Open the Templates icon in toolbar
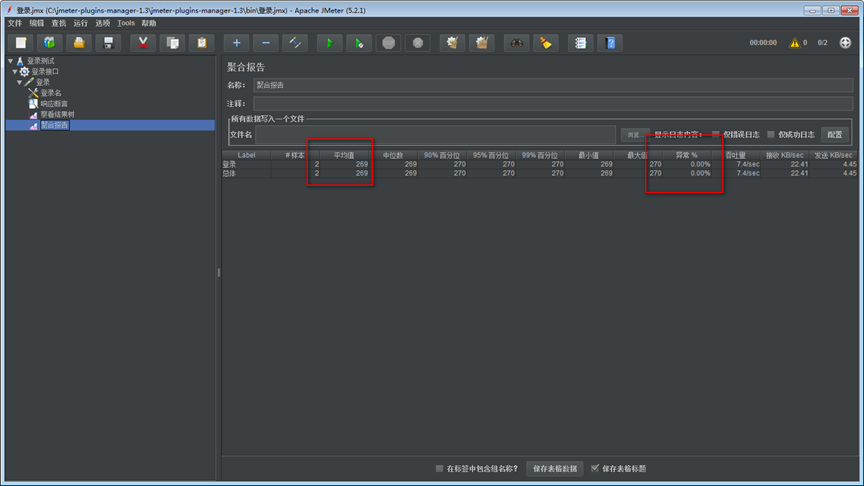Viewport: 864px width, 486px height. [50, 43]
